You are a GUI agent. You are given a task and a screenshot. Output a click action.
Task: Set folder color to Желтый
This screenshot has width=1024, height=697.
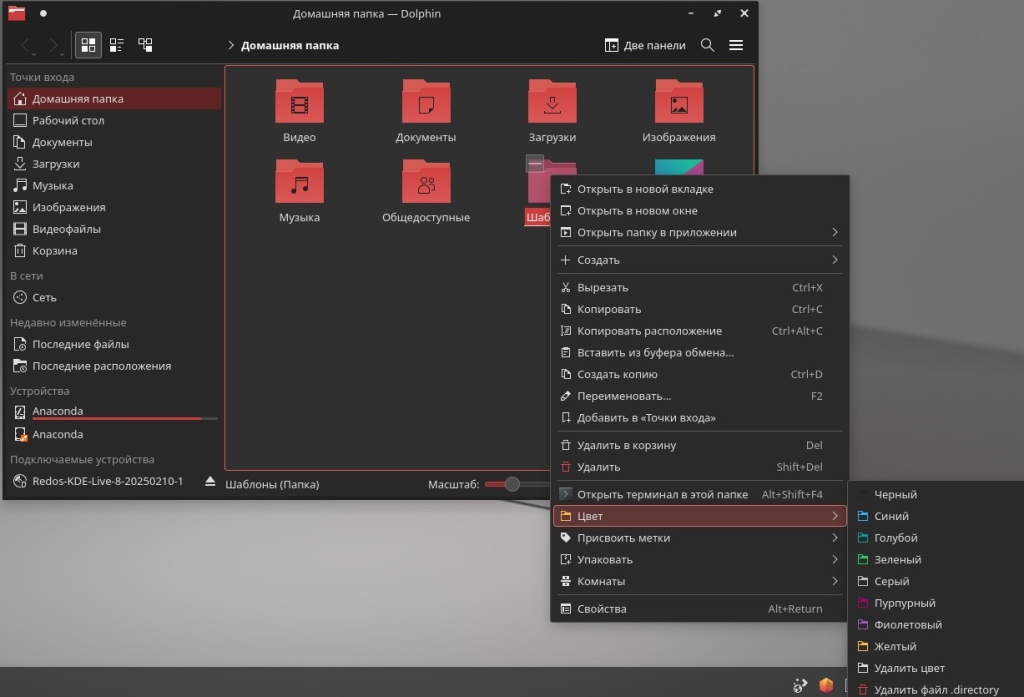pyautogui.click(x=895, y=647)
